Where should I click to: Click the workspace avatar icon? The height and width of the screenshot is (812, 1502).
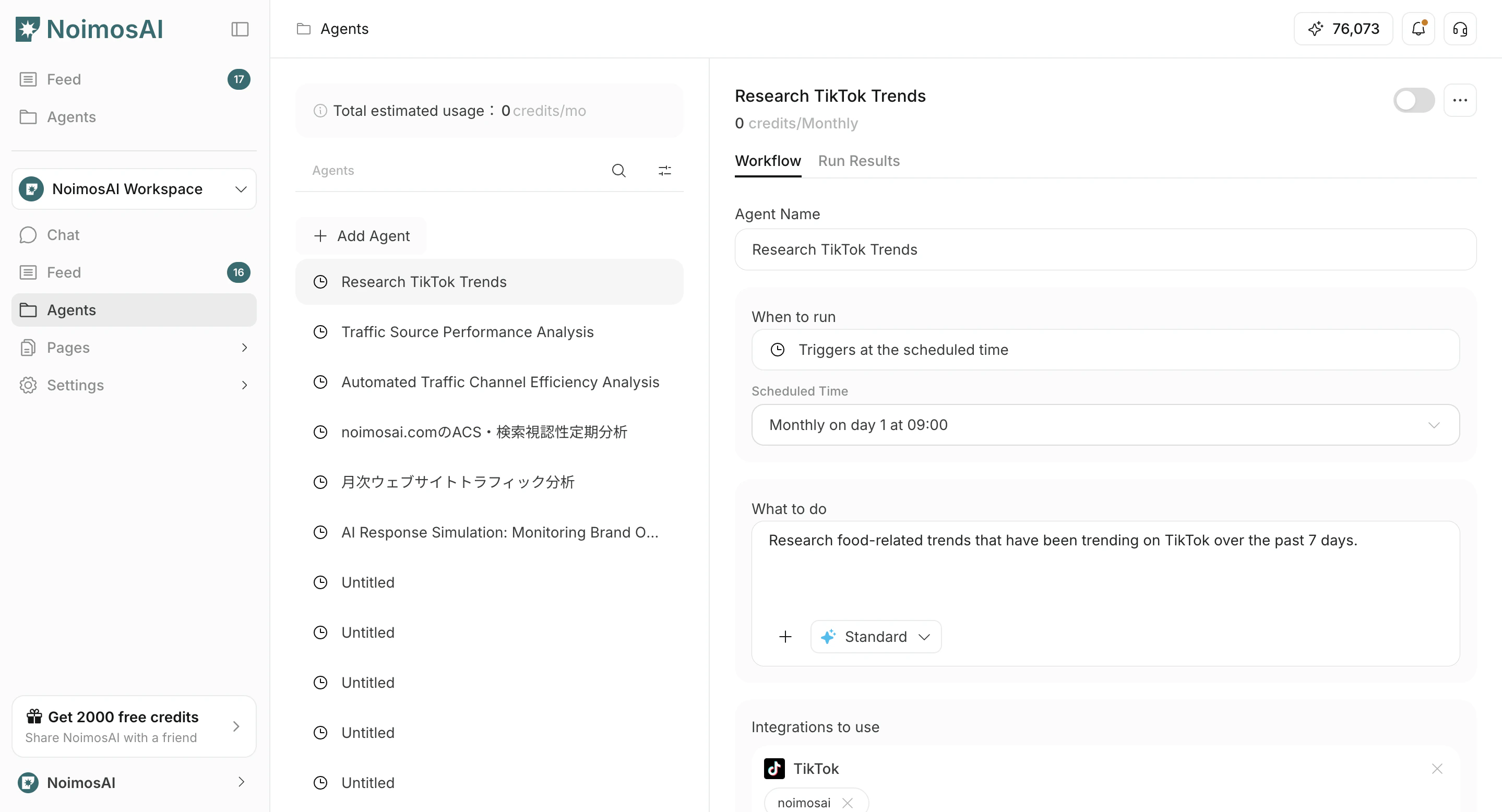tap(31, 189)
